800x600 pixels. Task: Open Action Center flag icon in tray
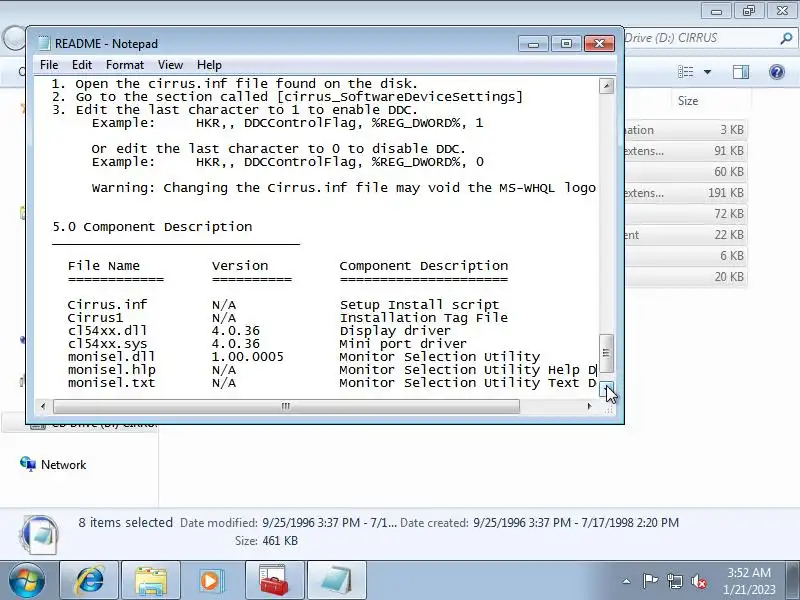coord(649,581)
